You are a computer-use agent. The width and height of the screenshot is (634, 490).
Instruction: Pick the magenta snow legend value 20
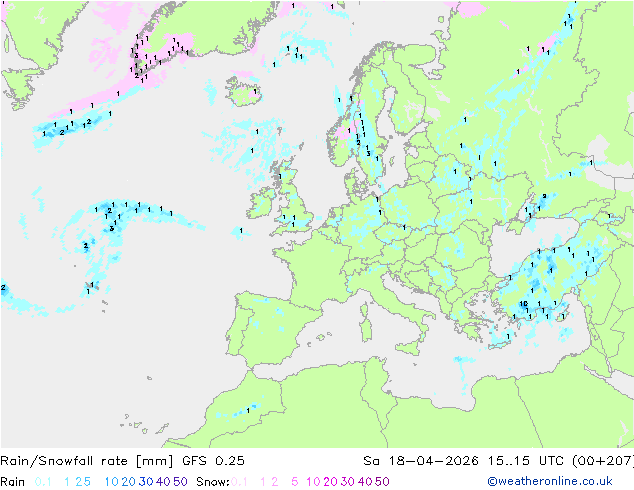(x=330, y=482)
